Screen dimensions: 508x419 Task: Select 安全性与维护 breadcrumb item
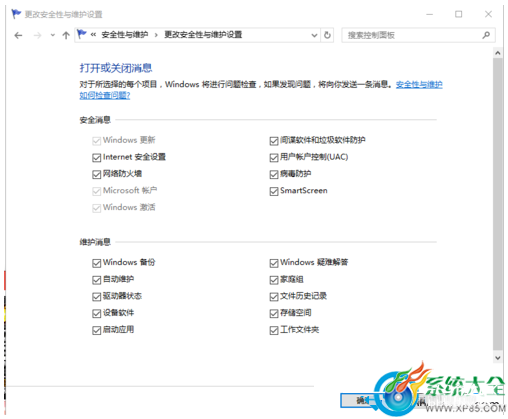pos(125,35)
